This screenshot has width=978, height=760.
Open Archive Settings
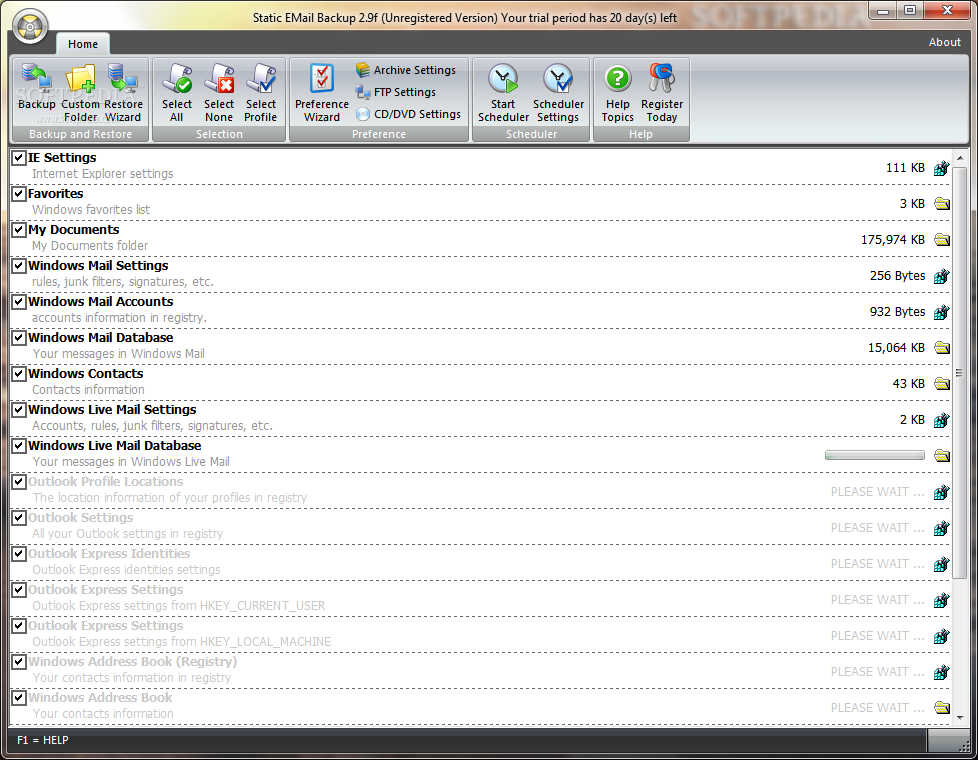coord(406,70)
